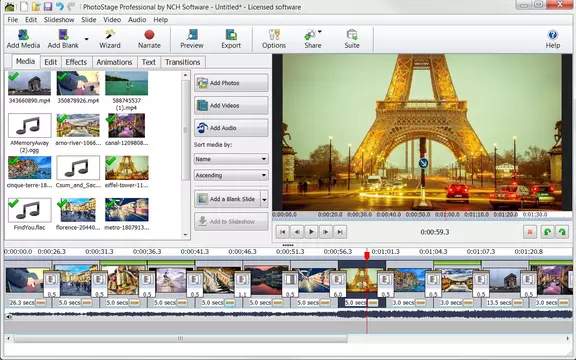Click the open project folder icon in title bar
This screenshot has width=576, height=360.
pyautogui.click(x=36, y=7)
